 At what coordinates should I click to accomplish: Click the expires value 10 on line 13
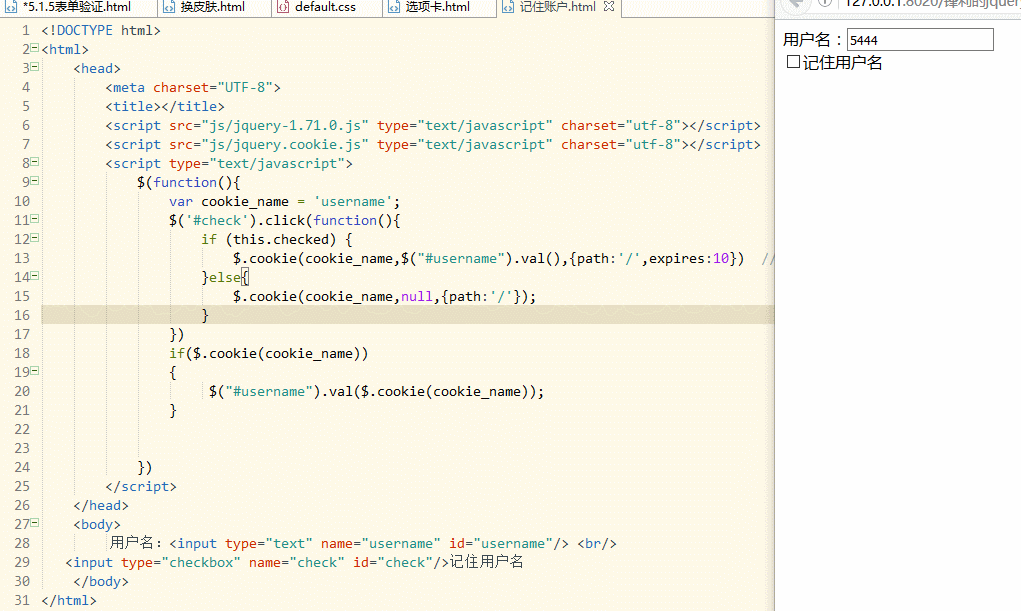(x=720, y=259)
